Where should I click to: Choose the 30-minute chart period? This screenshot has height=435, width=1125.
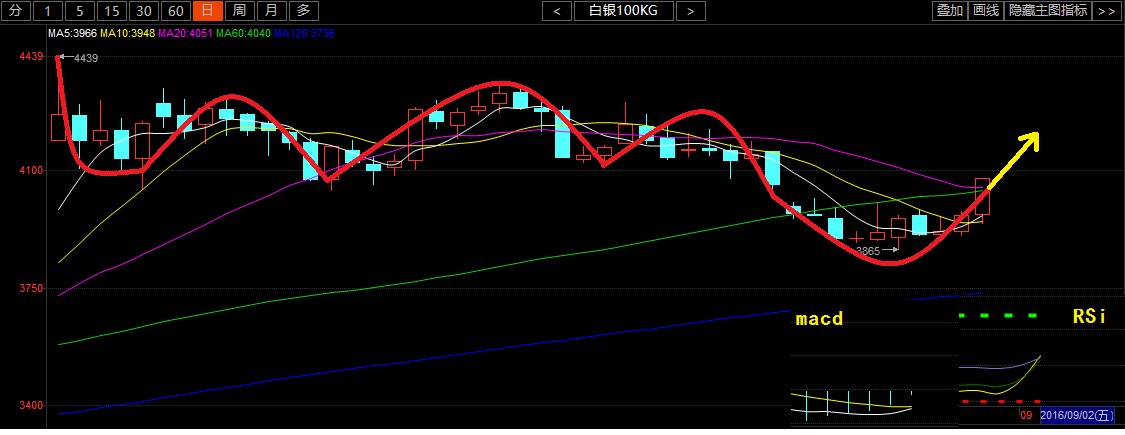tap(145, 11)
